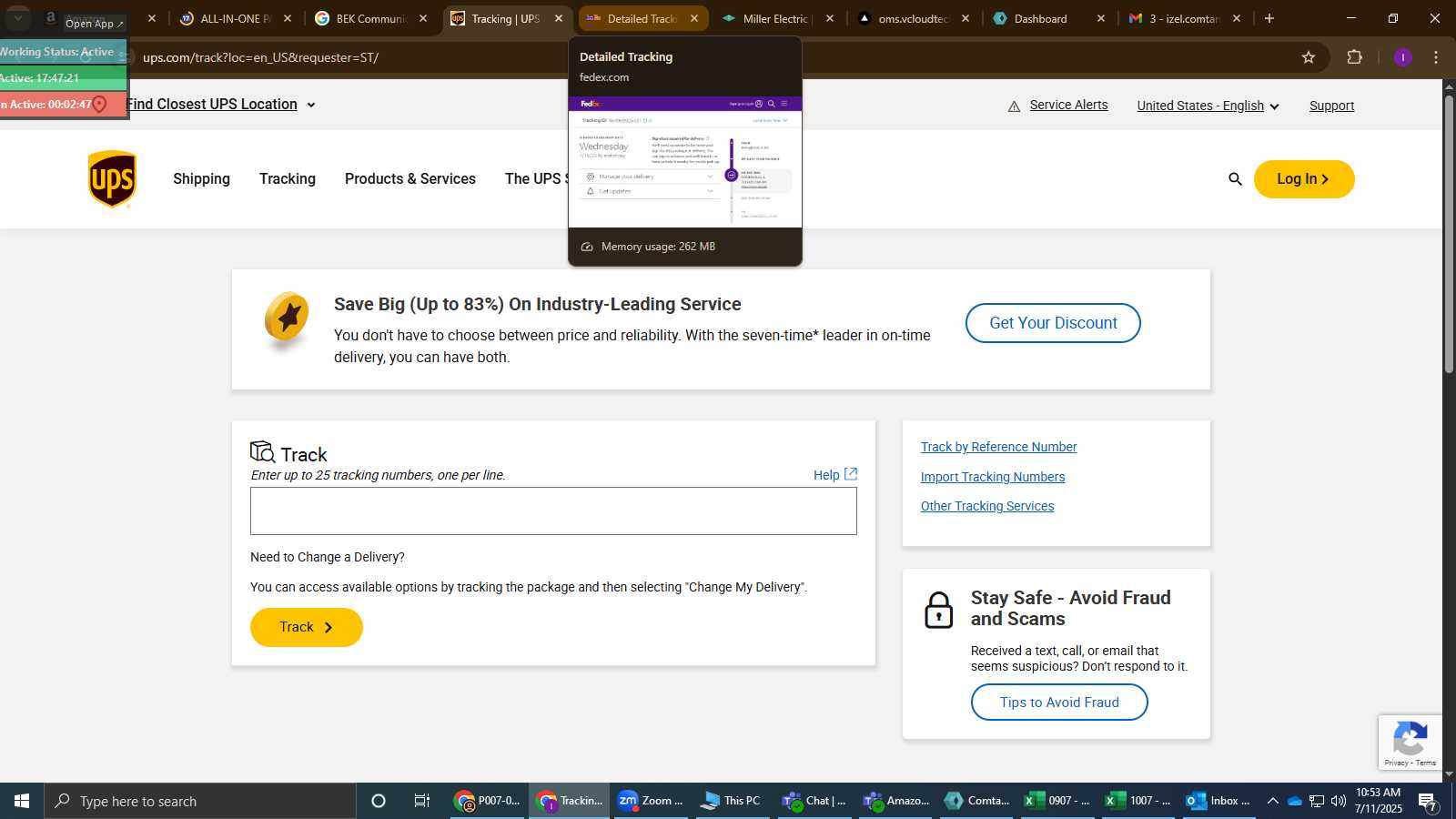1456x819 pixels.
Task: Click the Service Alerts warning triangle icon
Action: pos(1014,106)
